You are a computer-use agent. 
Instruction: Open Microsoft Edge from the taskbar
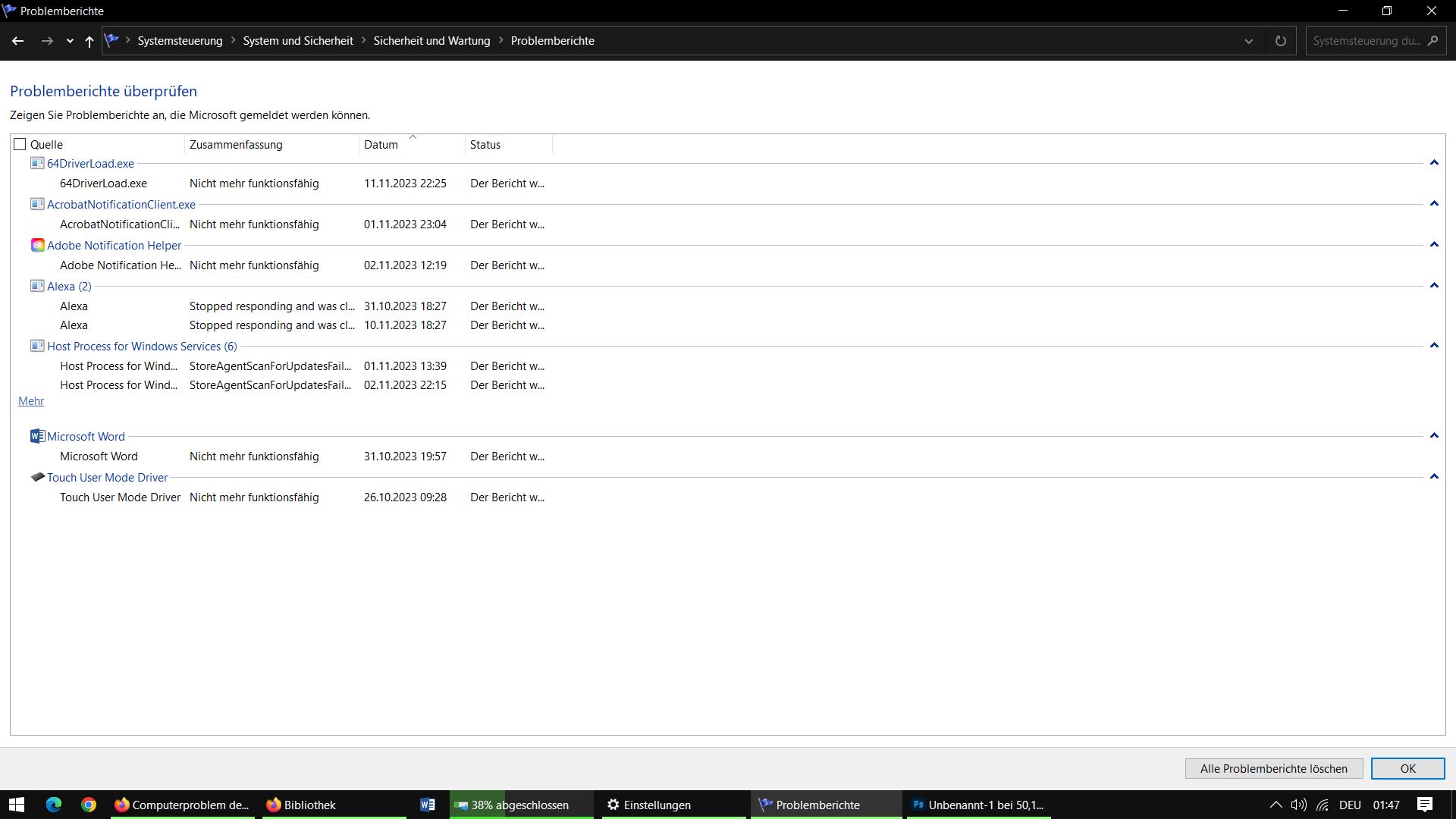coord(54,805)
